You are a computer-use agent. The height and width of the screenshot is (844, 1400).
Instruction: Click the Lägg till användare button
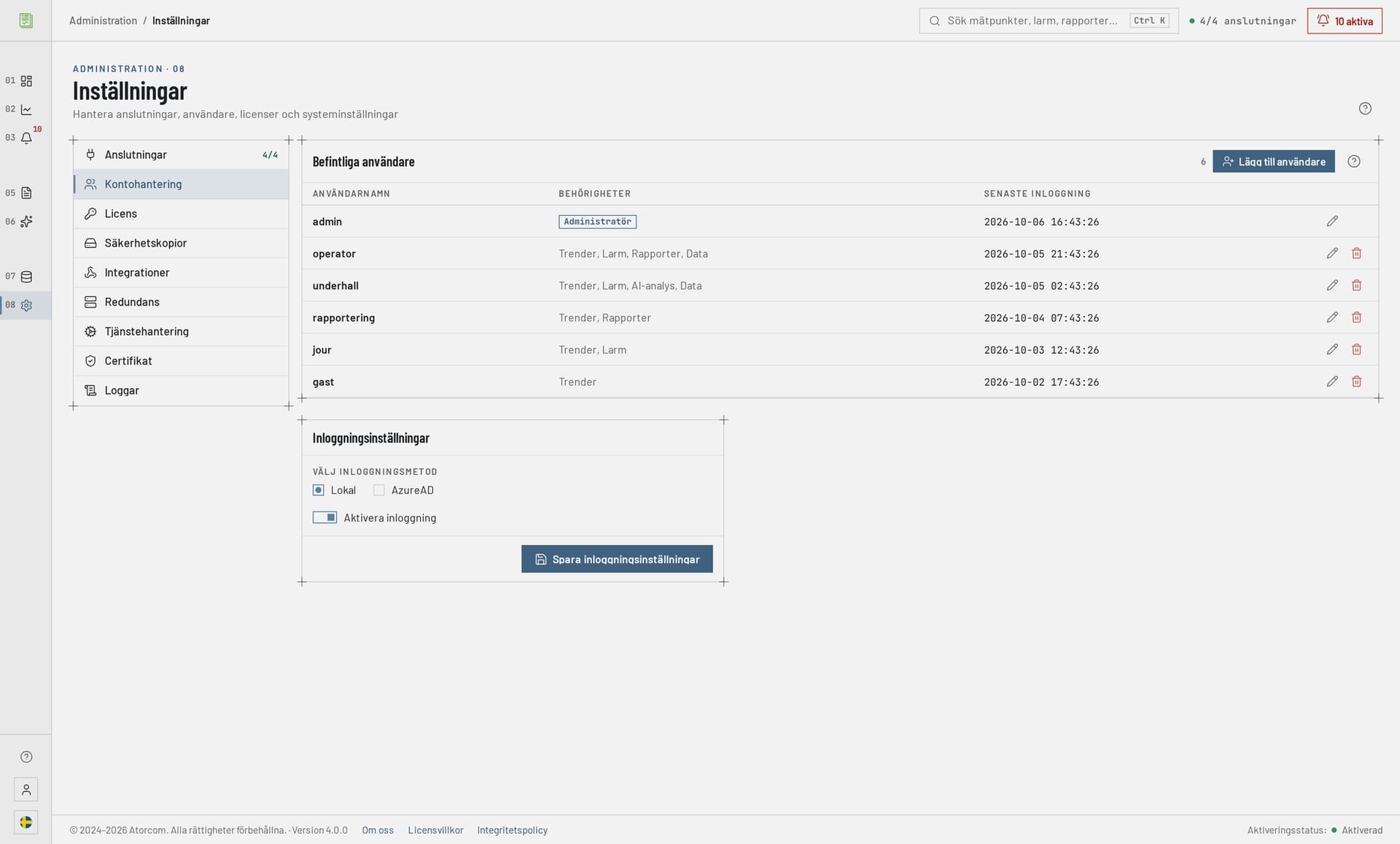1273,161
